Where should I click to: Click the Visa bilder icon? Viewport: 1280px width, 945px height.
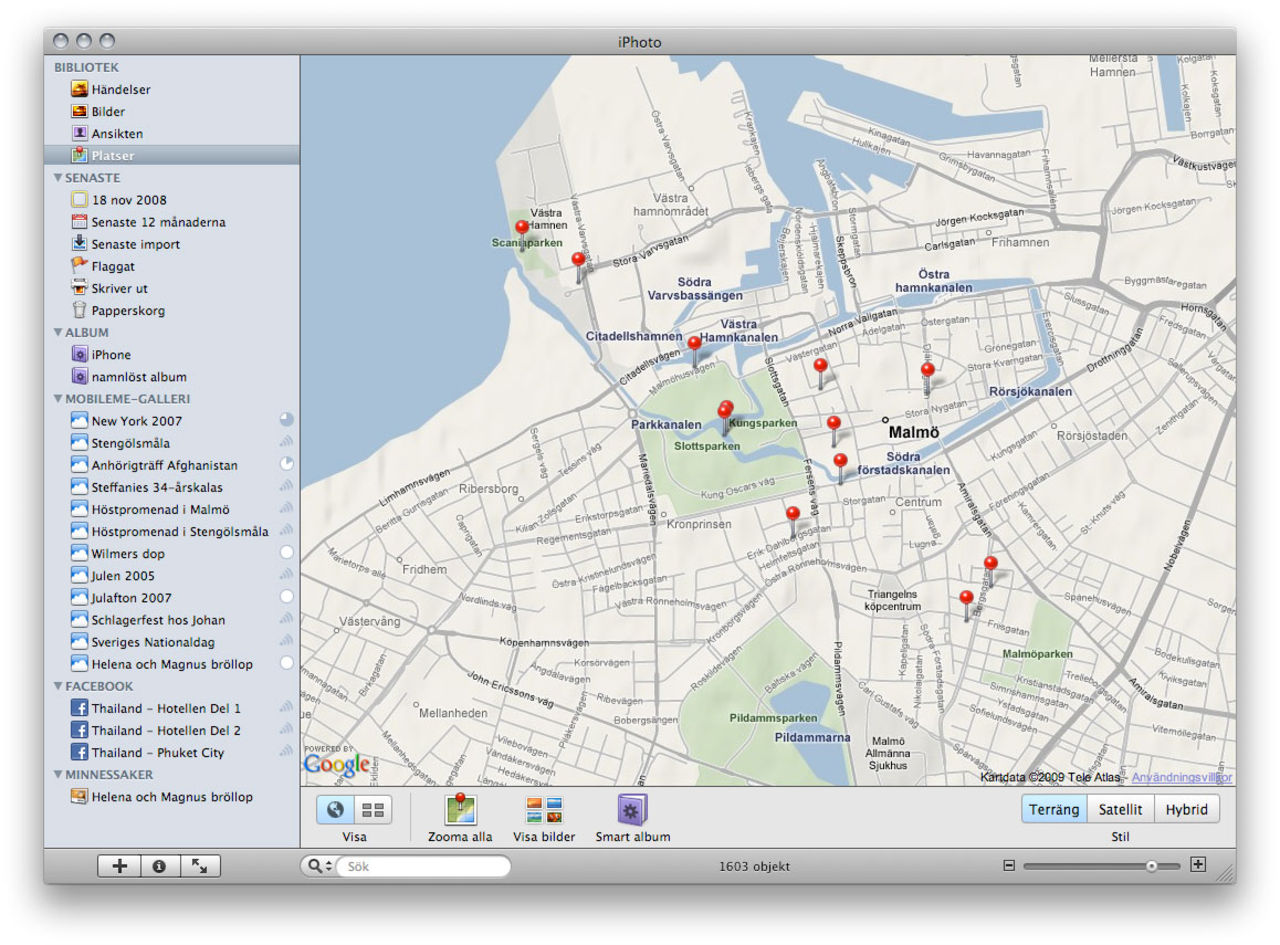[544, 811]
